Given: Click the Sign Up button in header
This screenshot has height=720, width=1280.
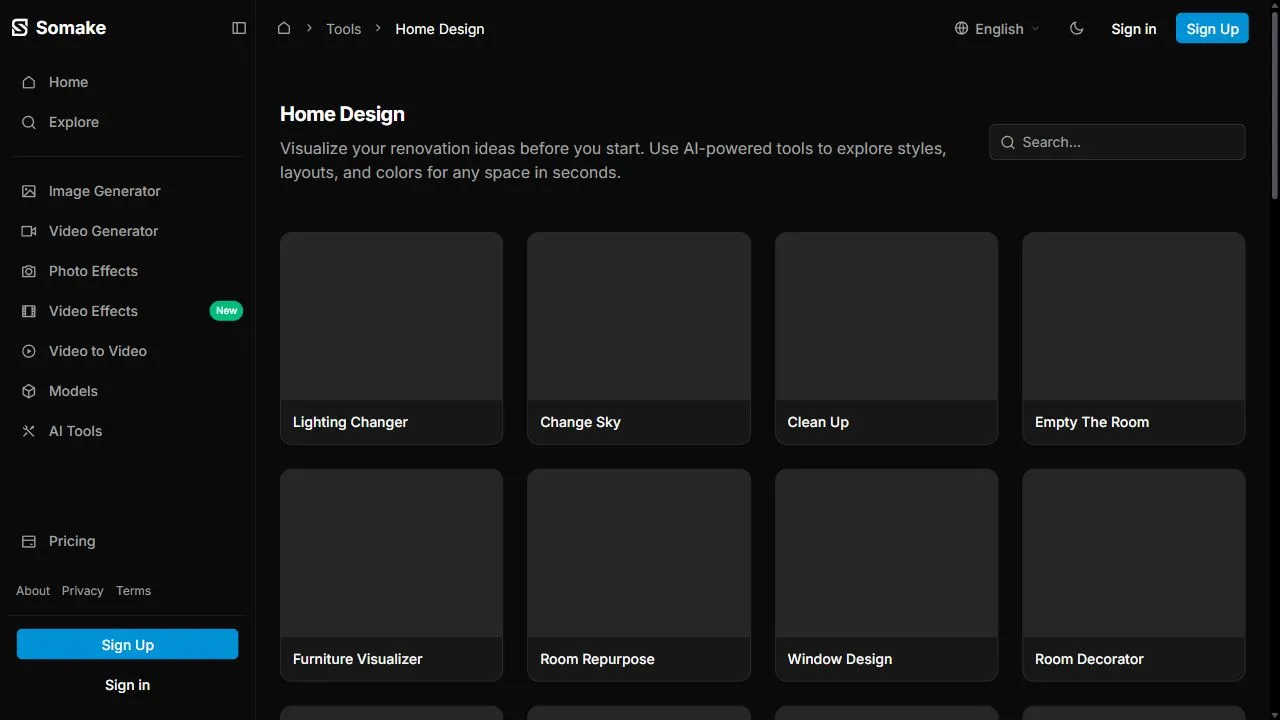Looking at the screenshot, I should [1212, 29].
